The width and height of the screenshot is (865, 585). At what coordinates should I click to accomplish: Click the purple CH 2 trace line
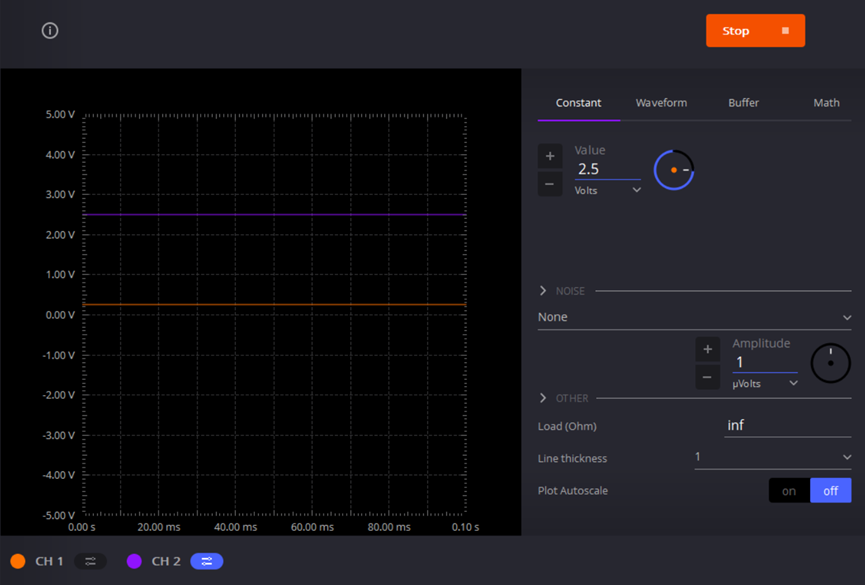point(274,215)
